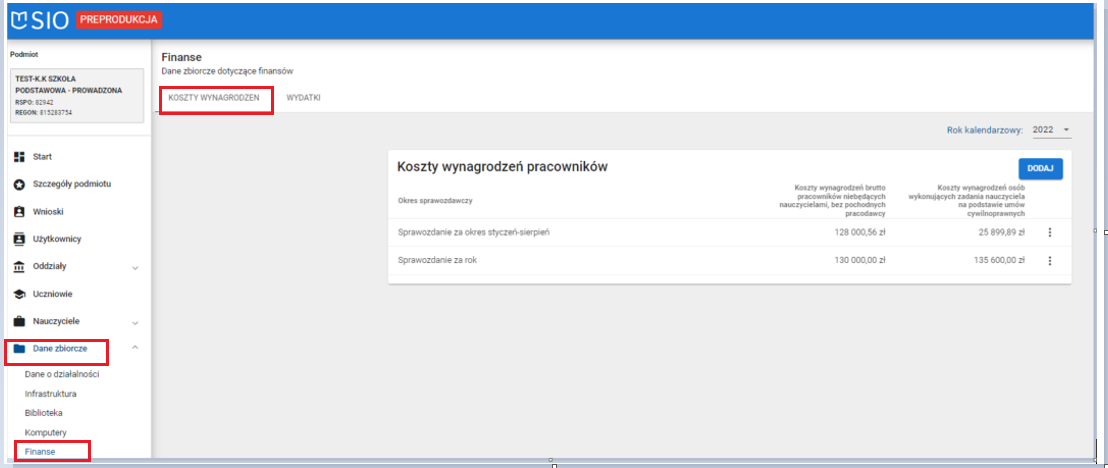Screen dimensions: 1108x468
Task: Click the Nauczyciele briefcase icon
Action: (x=19, y=322)
